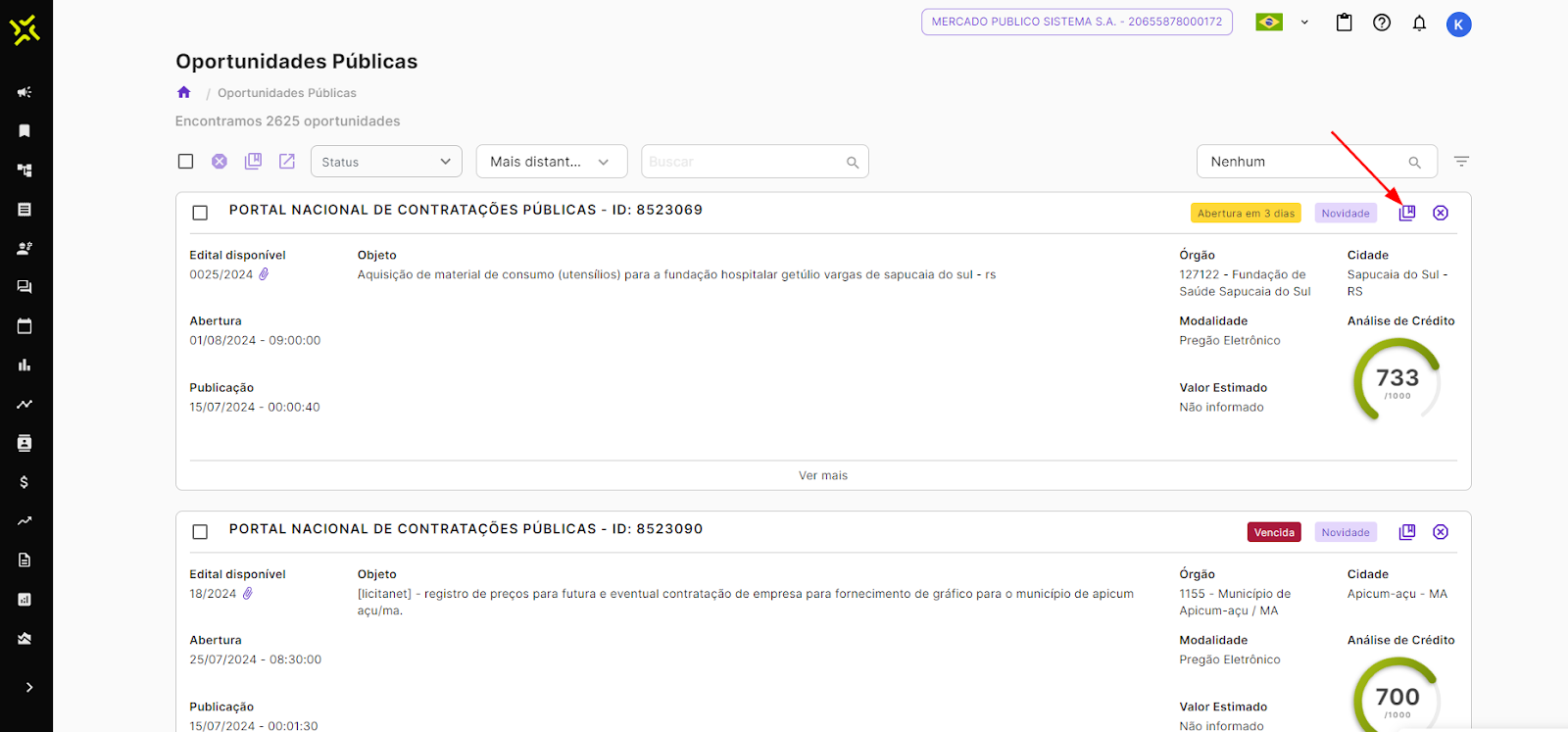Open the notifications bell
This screenshot has height=732, width=1568.
[1418, 23]
